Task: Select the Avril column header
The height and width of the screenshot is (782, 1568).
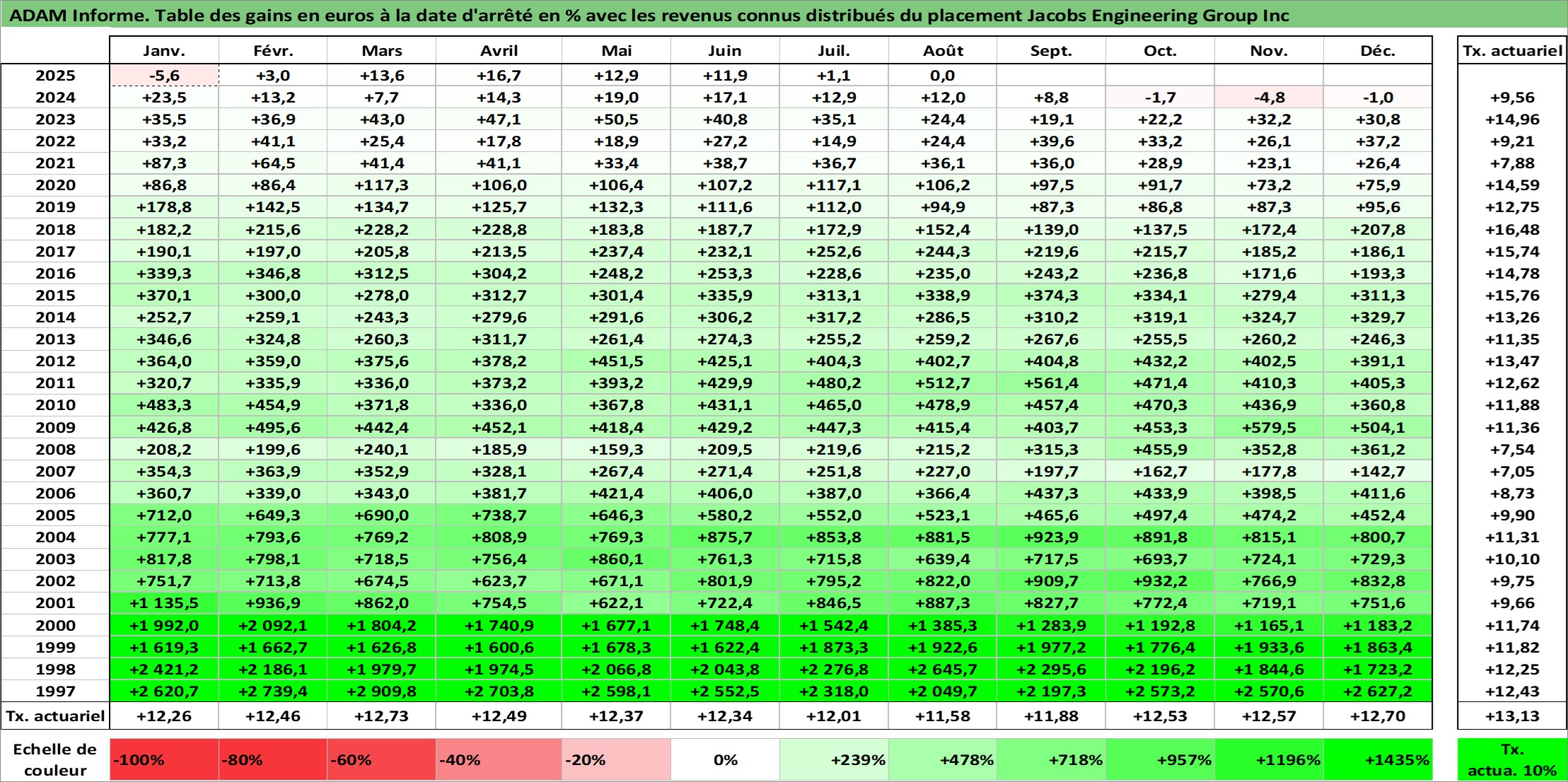Action: 499,50
